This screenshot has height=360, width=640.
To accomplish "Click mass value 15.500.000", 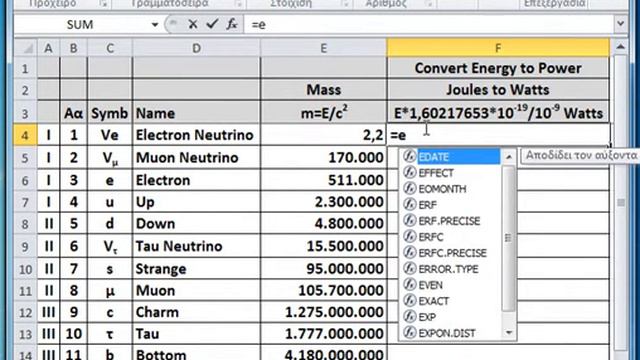I will 323,247.
